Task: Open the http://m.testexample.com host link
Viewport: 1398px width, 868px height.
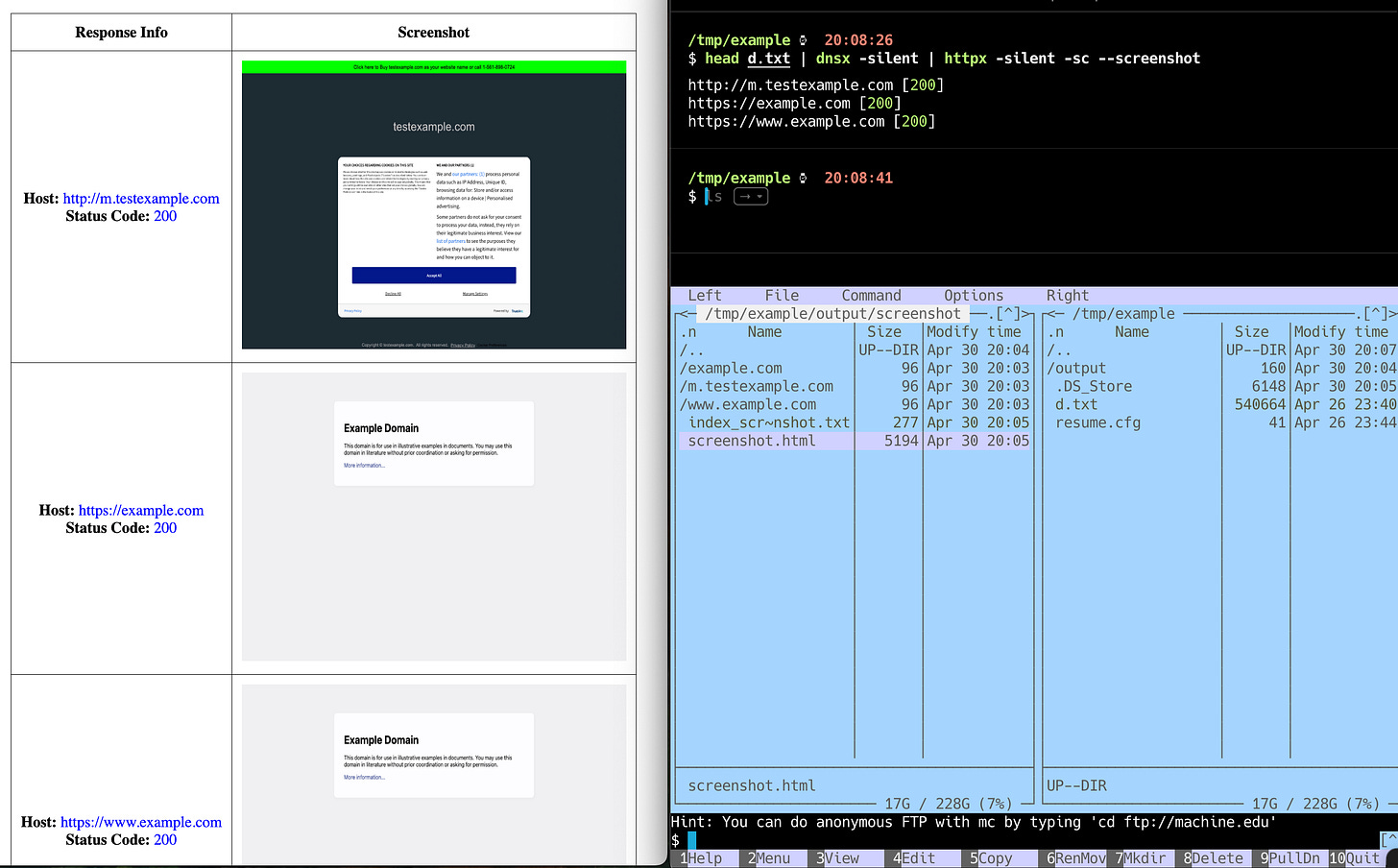Action: (x=141, y=199)
